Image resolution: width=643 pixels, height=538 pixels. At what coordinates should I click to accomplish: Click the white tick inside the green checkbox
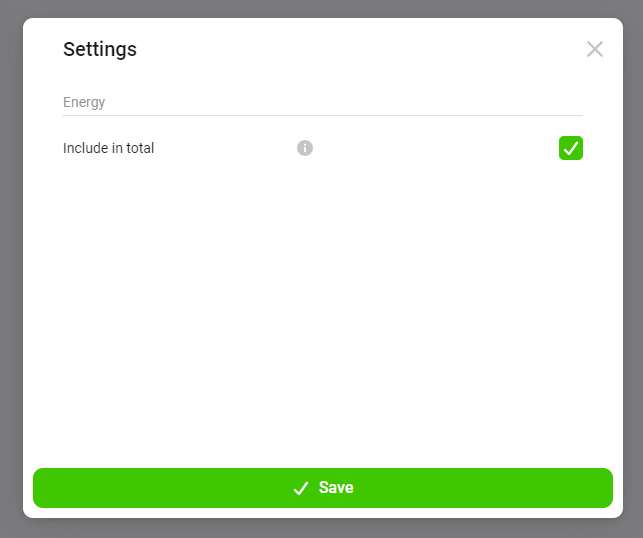click(x=571, y=148)
